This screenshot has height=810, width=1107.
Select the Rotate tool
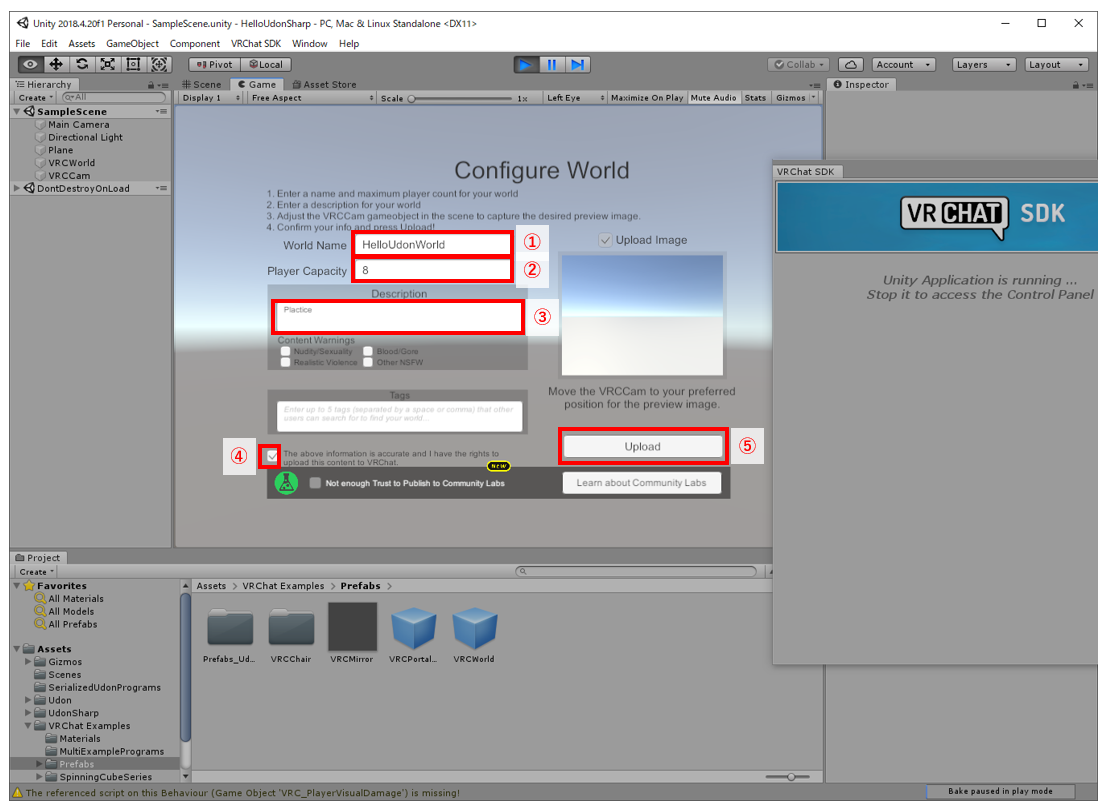[82, 64]
